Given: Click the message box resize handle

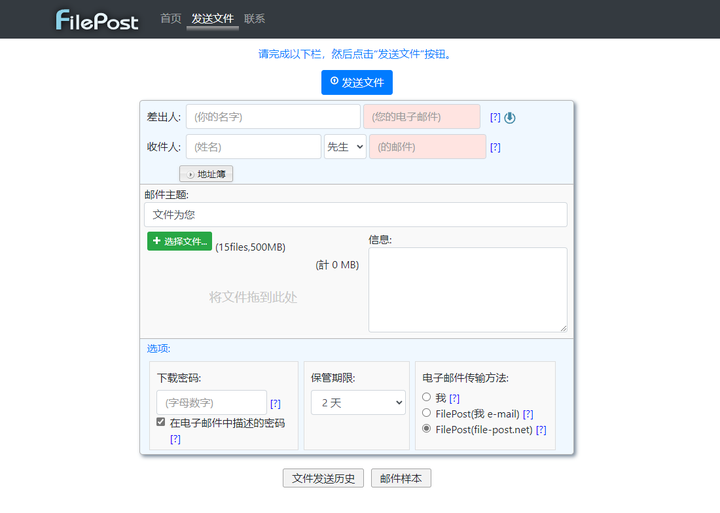Looking at the screenshot, I should point(563,328).
